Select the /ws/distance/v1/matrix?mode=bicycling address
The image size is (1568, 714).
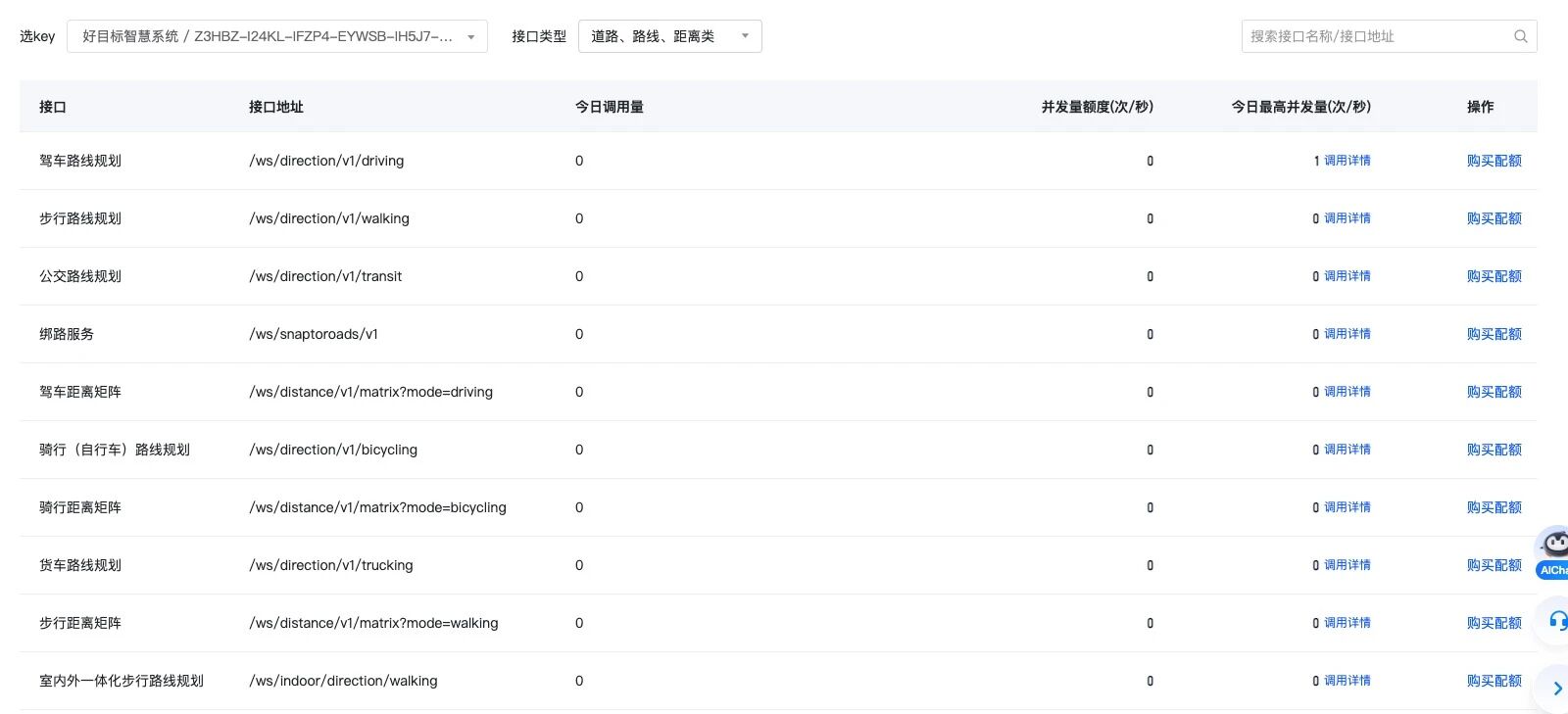[x=377, y=507]
